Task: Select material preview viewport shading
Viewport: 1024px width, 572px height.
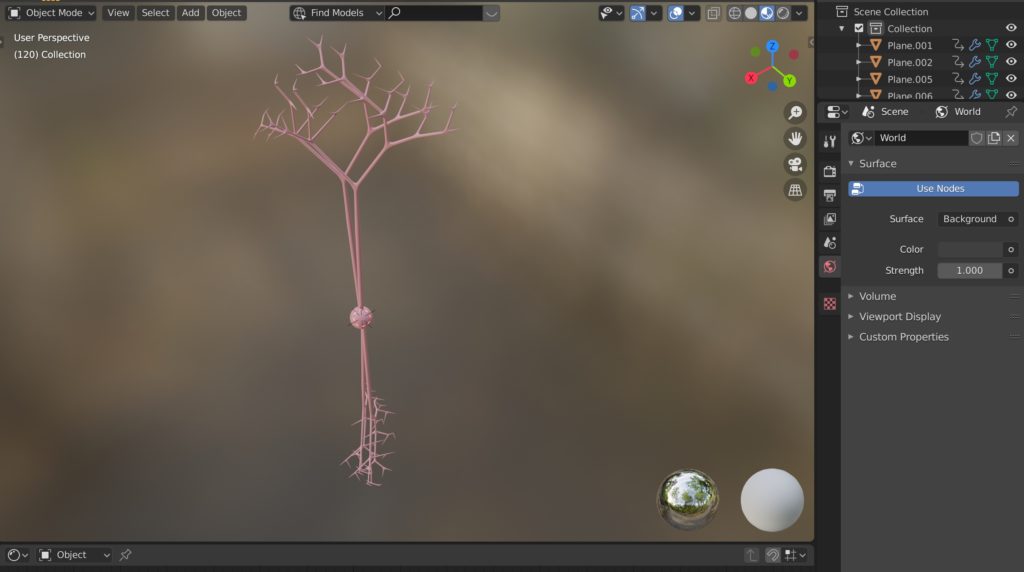Action: tap(767, 13)
